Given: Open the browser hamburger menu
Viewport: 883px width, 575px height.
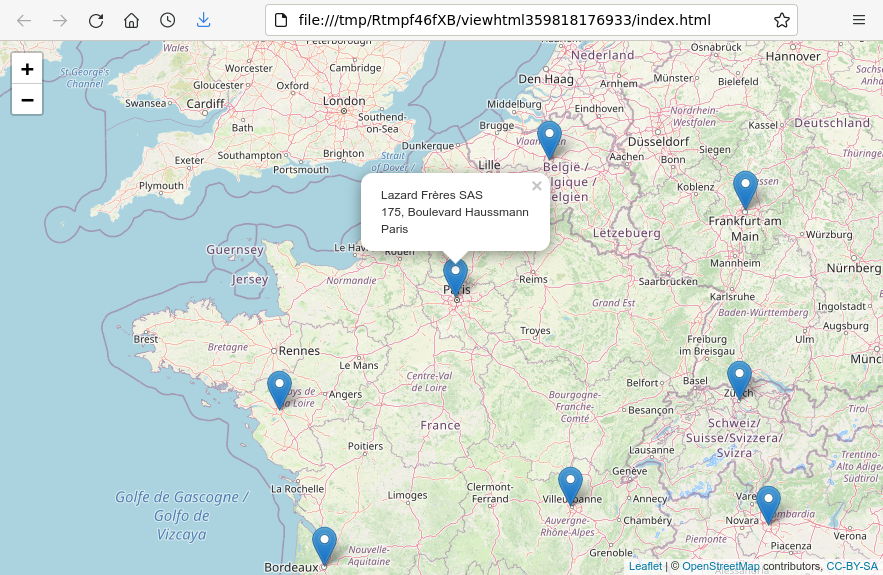Looking at the screenshot, I should 858,20.
